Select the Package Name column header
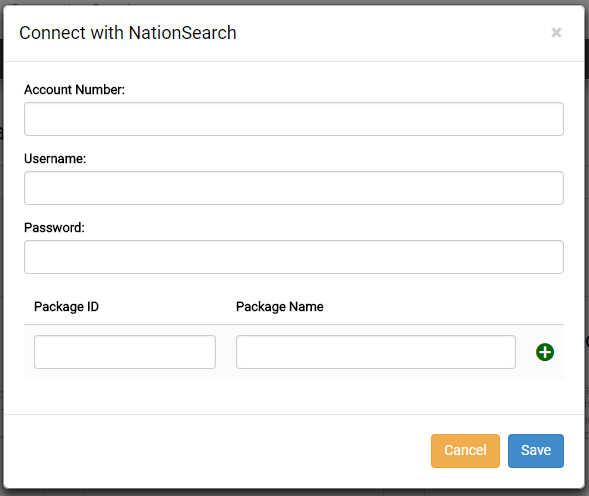Screen dimensions: 589x496 279,307
